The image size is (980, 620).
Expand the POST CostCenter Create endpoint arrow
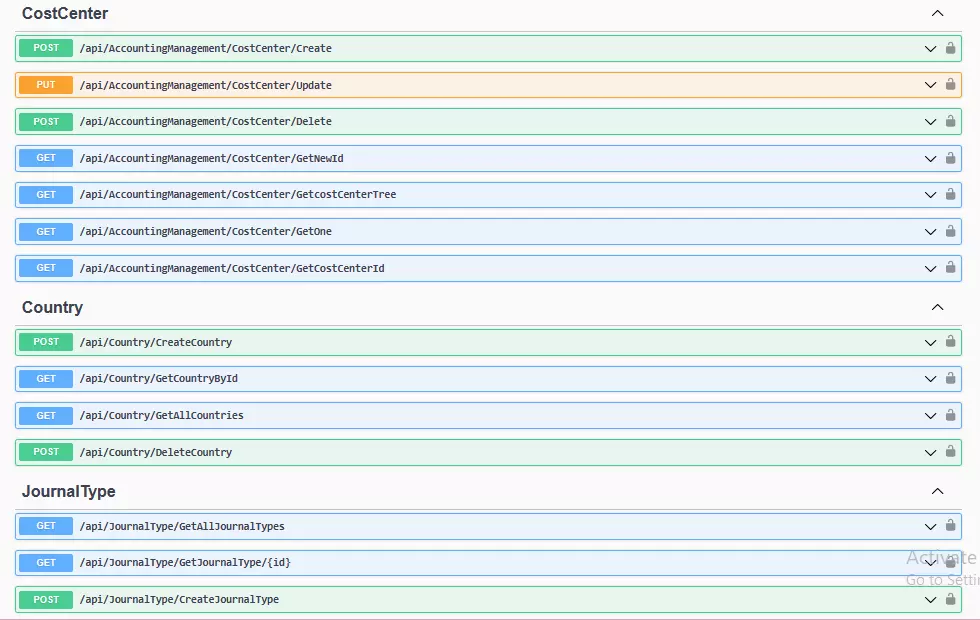(928, 48)
